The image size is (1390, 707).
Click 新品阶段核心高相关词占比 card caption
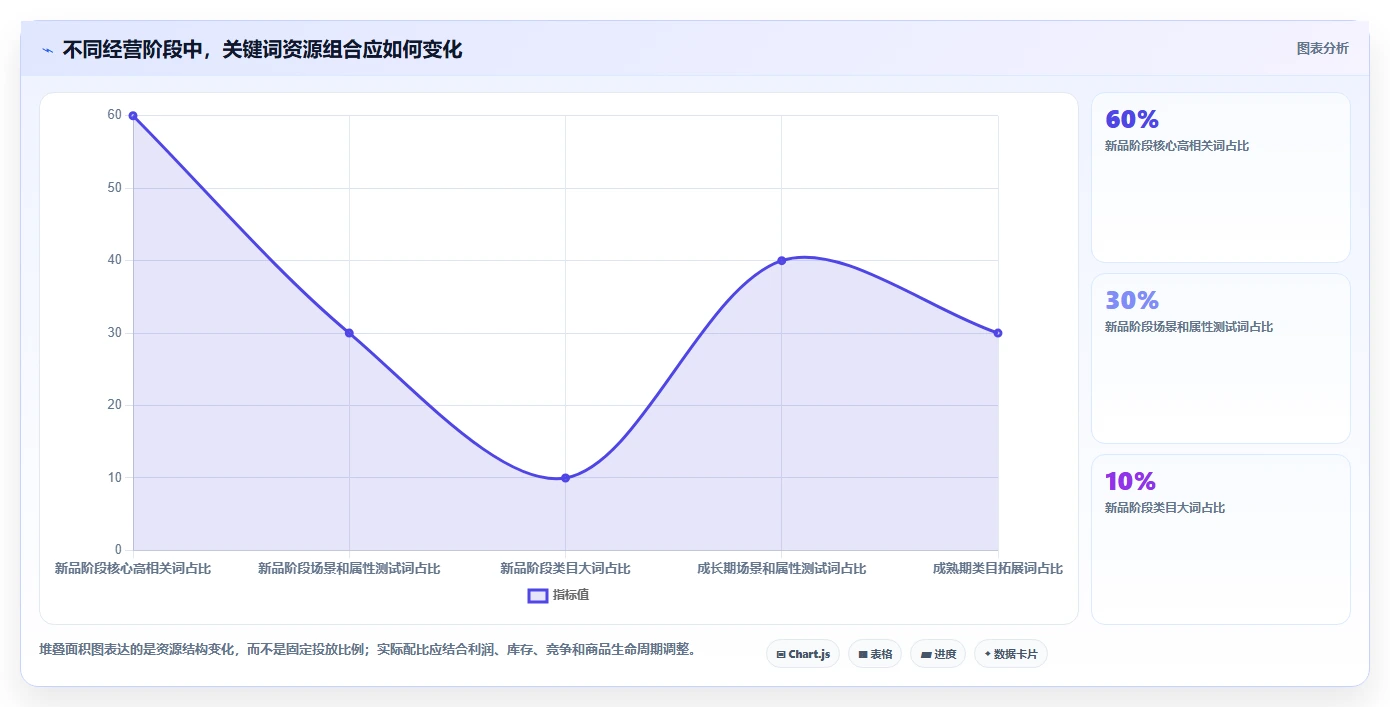pyautogui.click(x=1177, y=146)
